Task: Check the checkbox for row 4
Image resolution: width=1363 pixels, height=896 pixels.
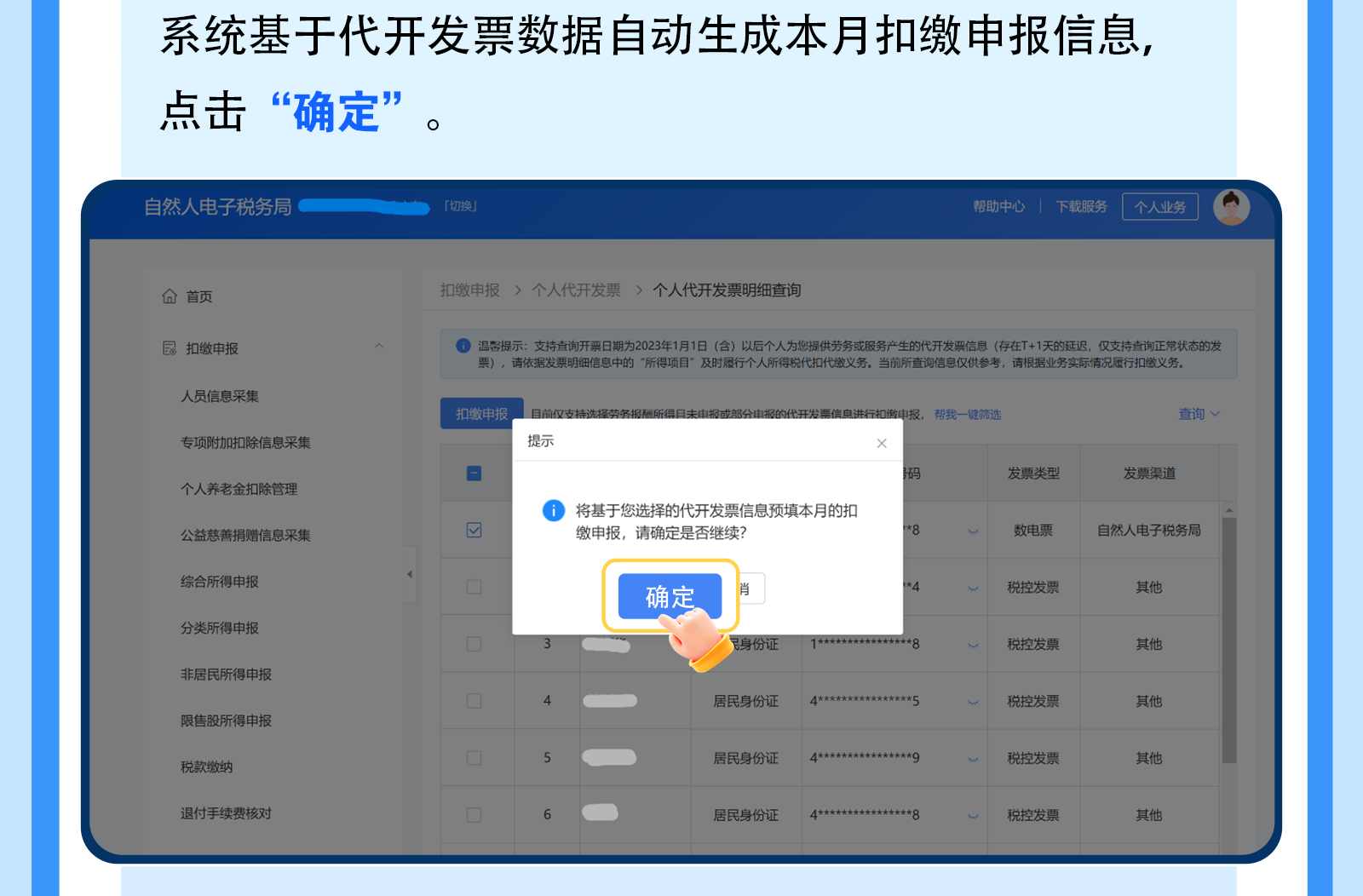Action: tap(474, 701)
